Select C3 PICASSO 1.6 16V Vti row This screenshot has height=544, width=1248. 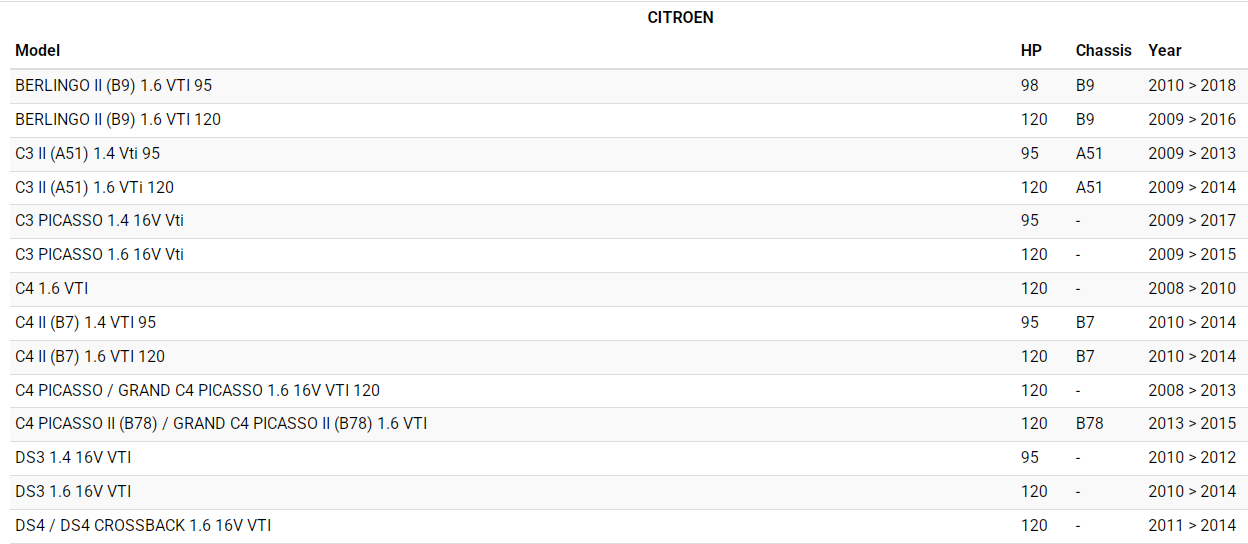(x=100, y=255)
